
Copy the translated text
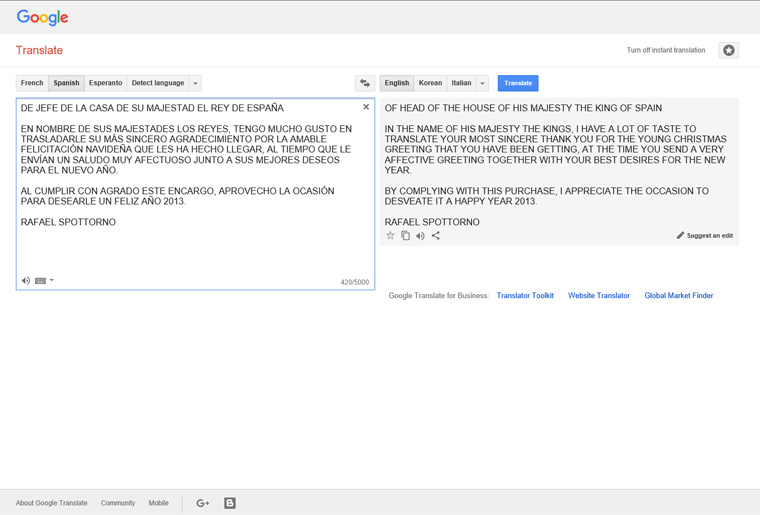pyautogui.click(x=405, y=235)
